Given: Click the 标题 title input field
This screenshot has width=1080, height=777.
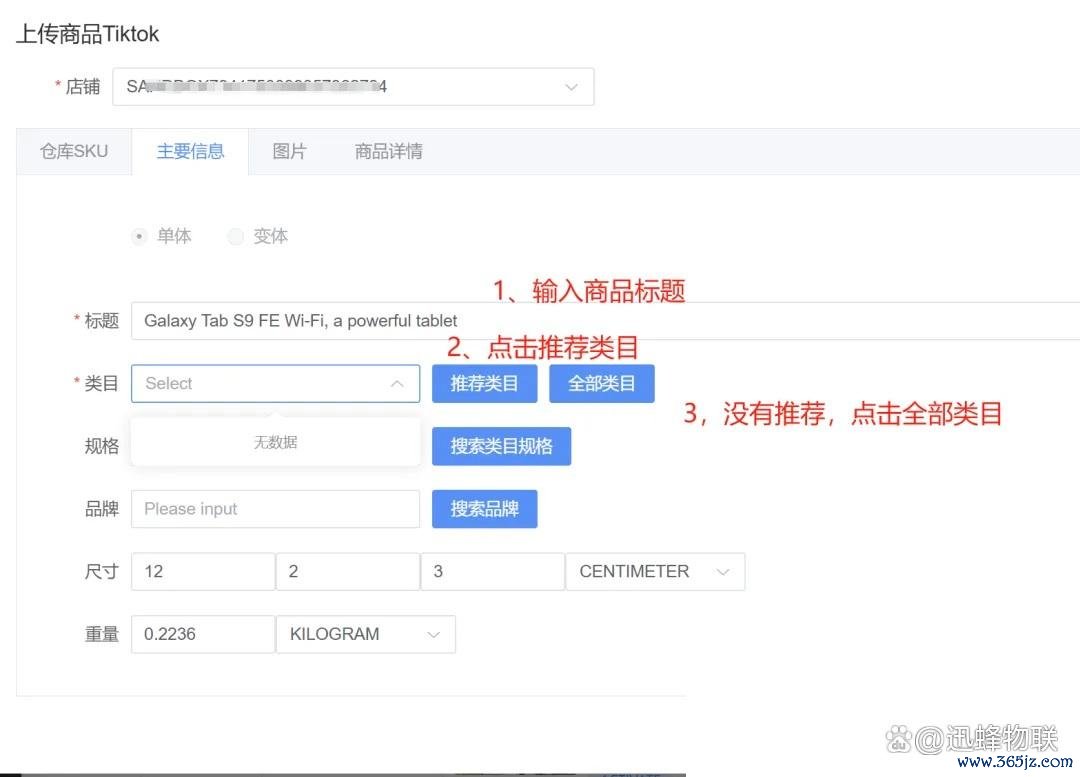Looking at the screenshot, I should tap(606, 321).
